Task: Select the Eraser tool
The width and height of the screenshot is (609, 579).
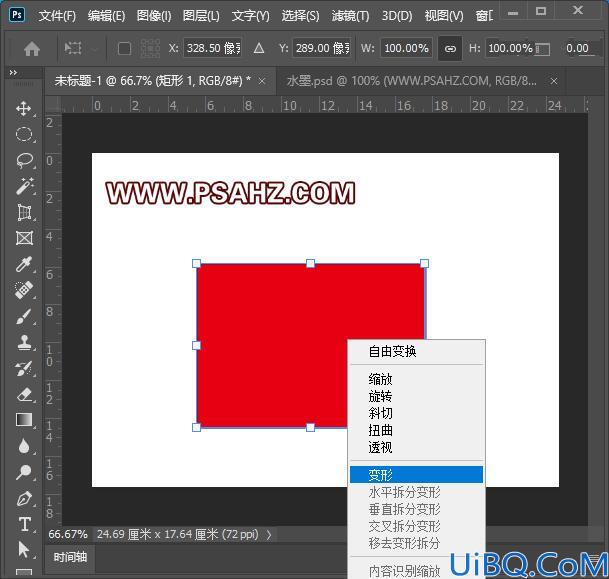Action: [24, 394]
